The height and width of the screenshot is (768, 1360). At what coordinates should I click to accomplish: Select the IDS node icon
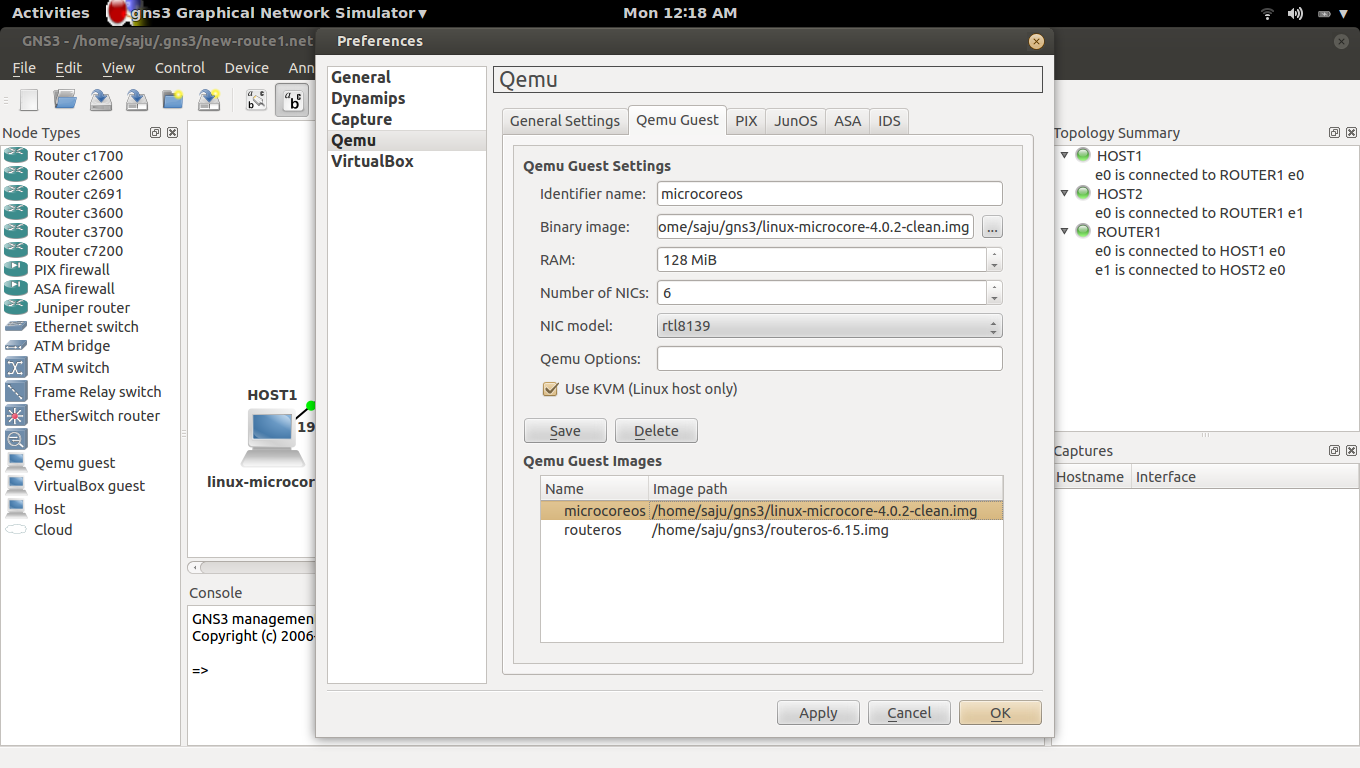[16, 440]
